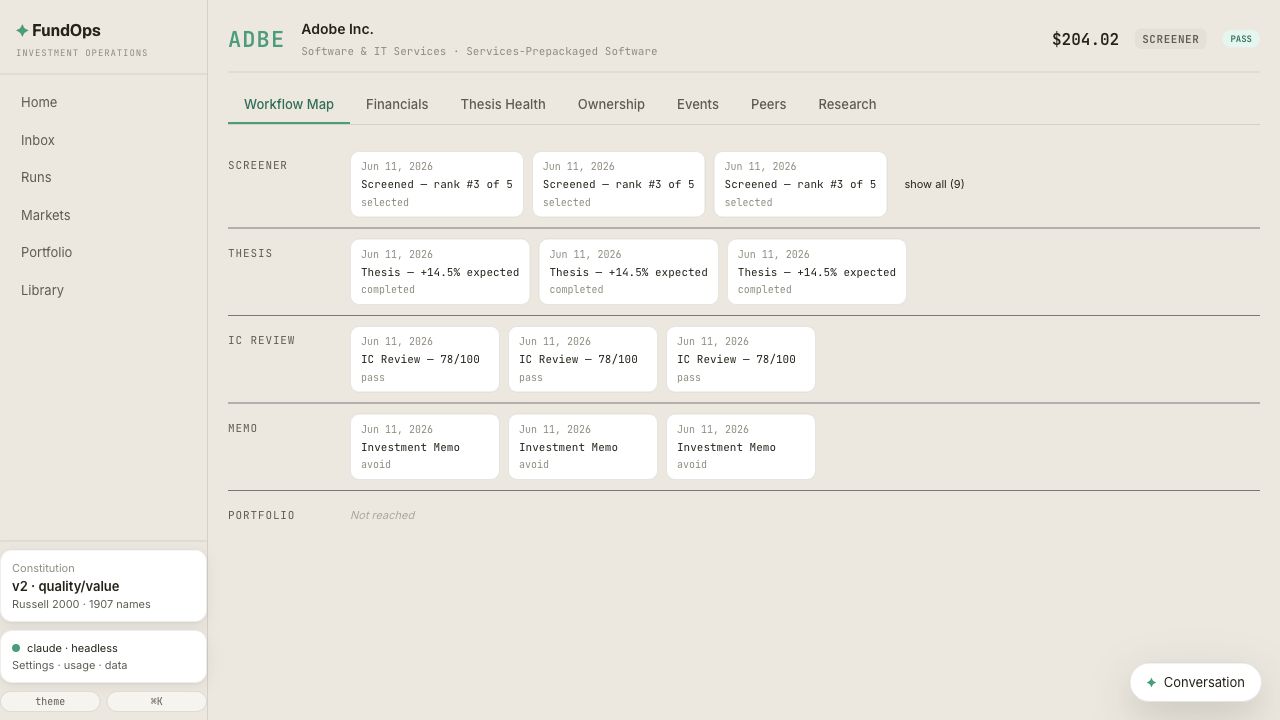
Task: Open the second Screened rank #3 card
Action: tap(619, 185)
